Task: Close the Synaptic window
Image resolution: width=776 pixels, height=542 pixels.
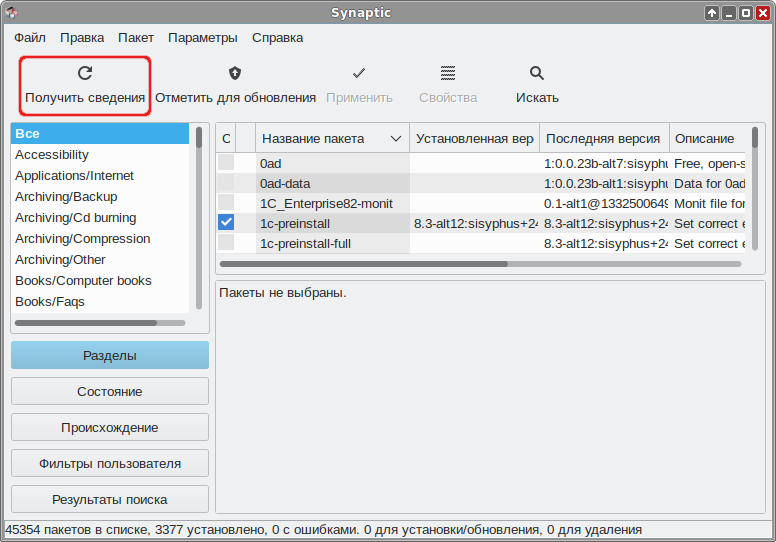Action: pos(763,13)
